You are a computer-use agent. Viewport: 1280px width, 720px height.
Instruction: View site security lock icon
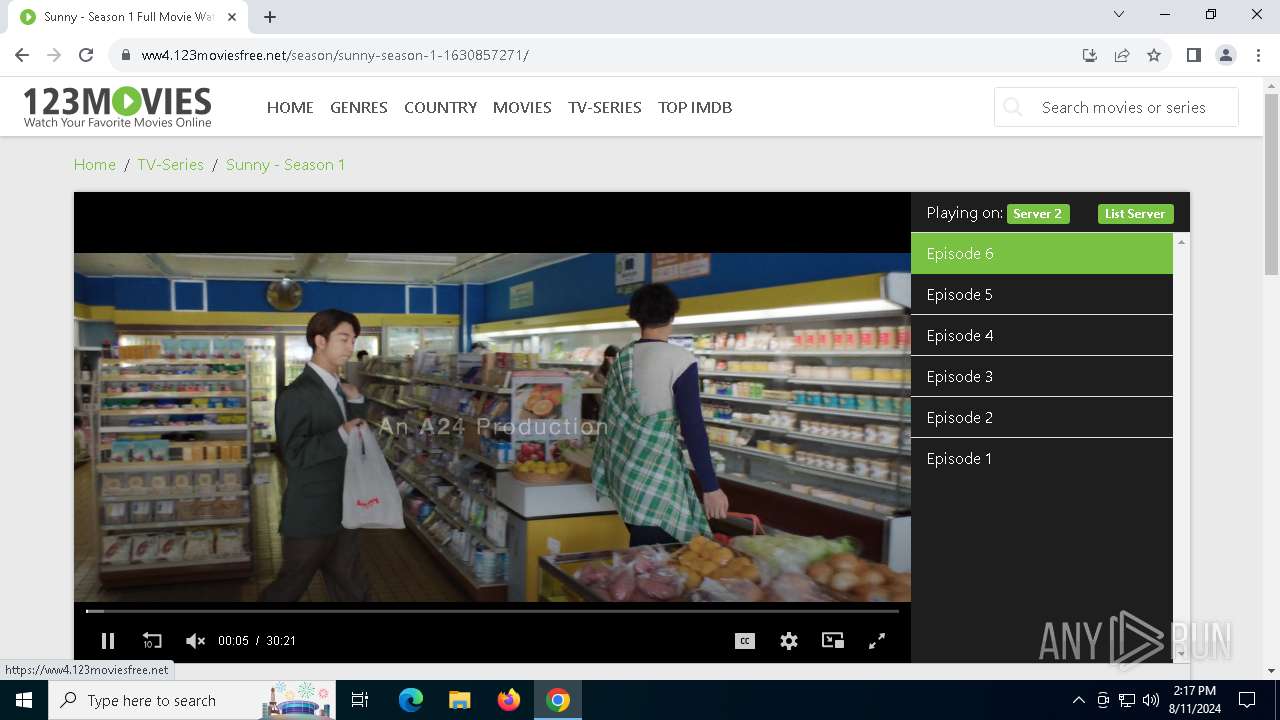(x=126, y=55)
